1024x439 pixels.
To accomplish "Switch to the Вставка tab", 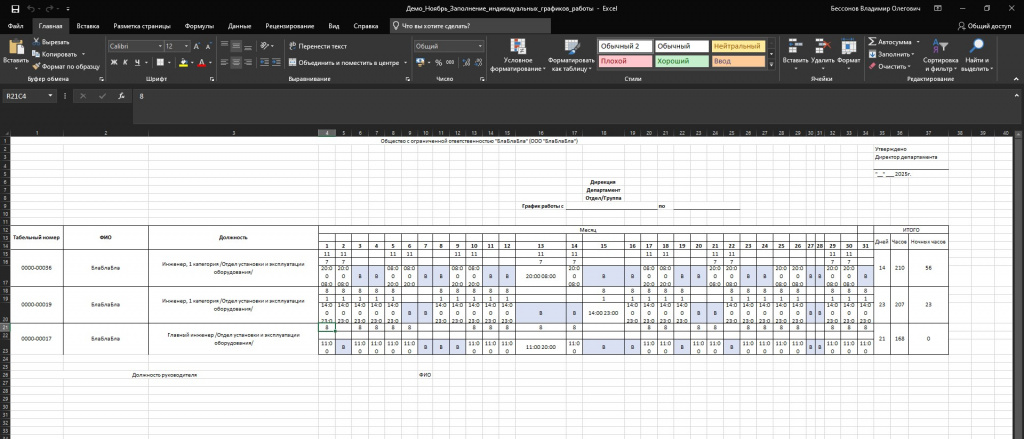I will coord(88,26).
